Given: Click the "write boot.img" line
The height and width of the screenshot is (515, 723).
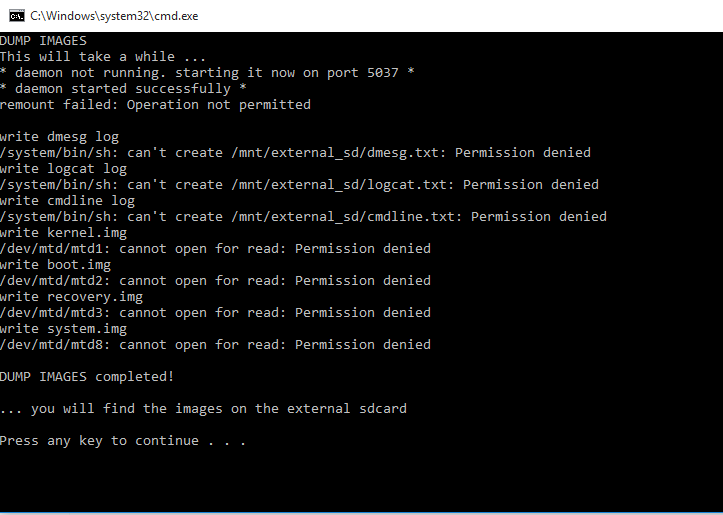Looking at the screenshot, I should click(x=55, y=265).
